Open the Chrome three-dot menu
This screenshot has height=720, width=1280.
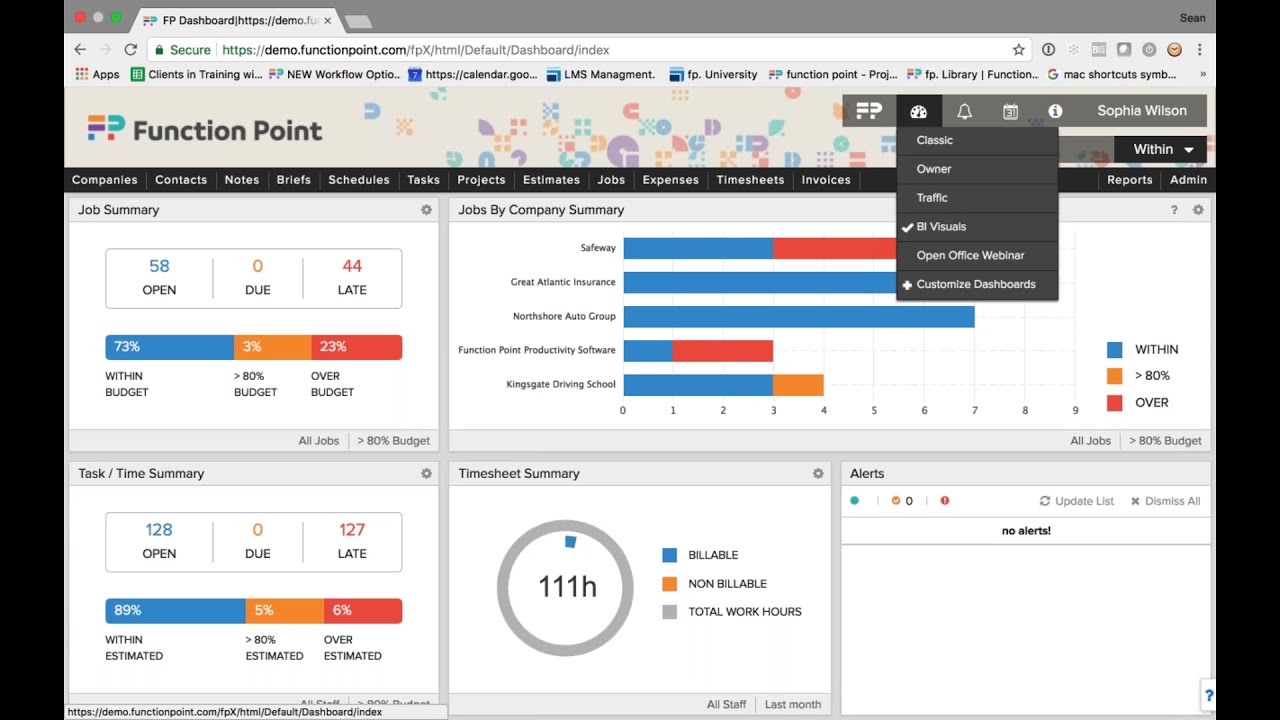tap(1199, 50)
